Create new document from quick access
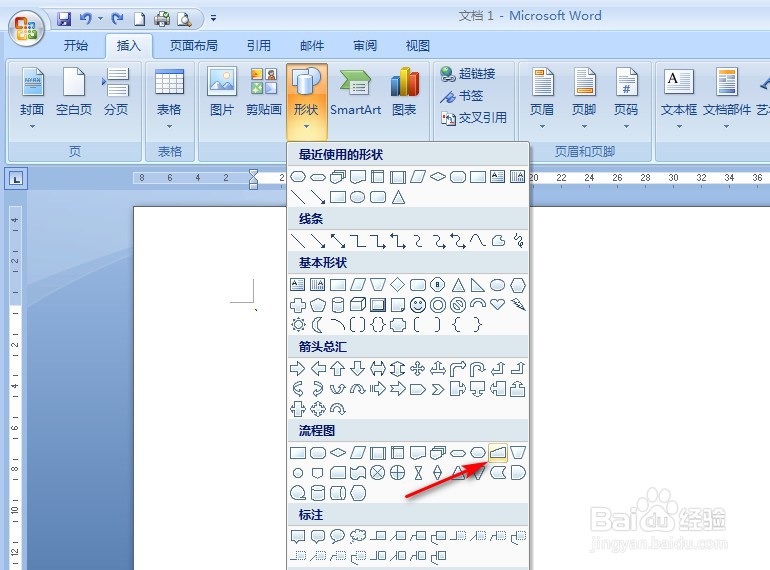Viewport: 770px width, 570px height. [139, 19]
